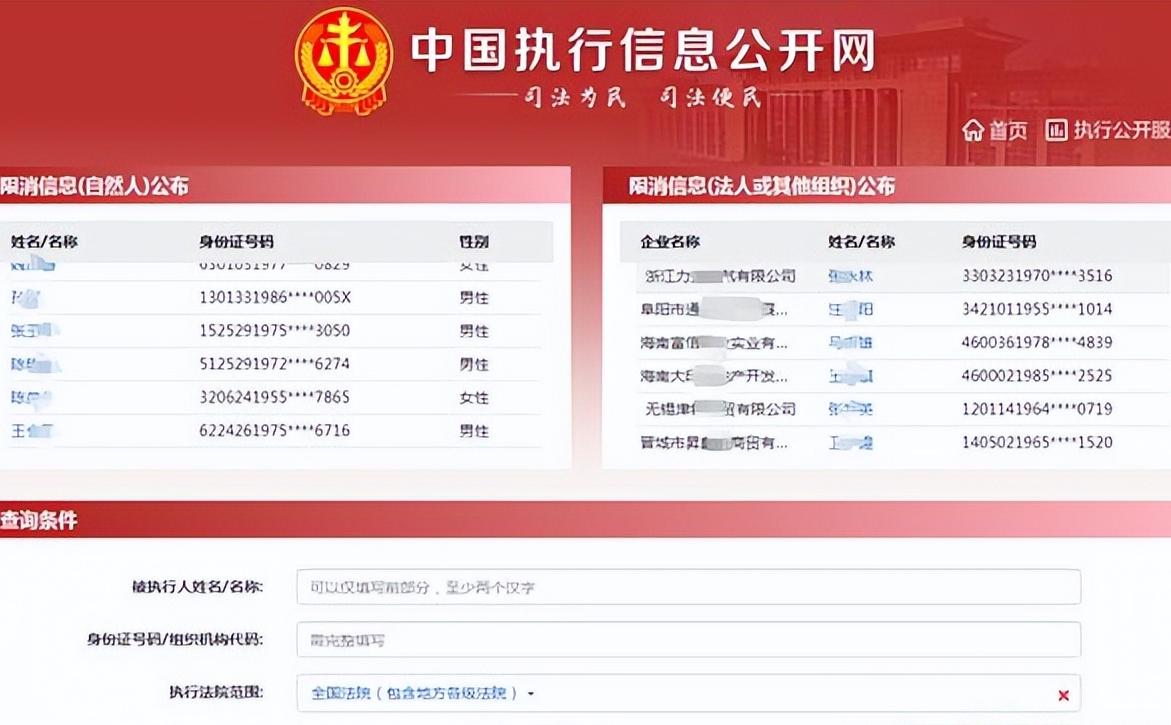Focus the 身份证号码/组织机构代码 input field
1171x725 pixels.
click(x=688, y=639)
